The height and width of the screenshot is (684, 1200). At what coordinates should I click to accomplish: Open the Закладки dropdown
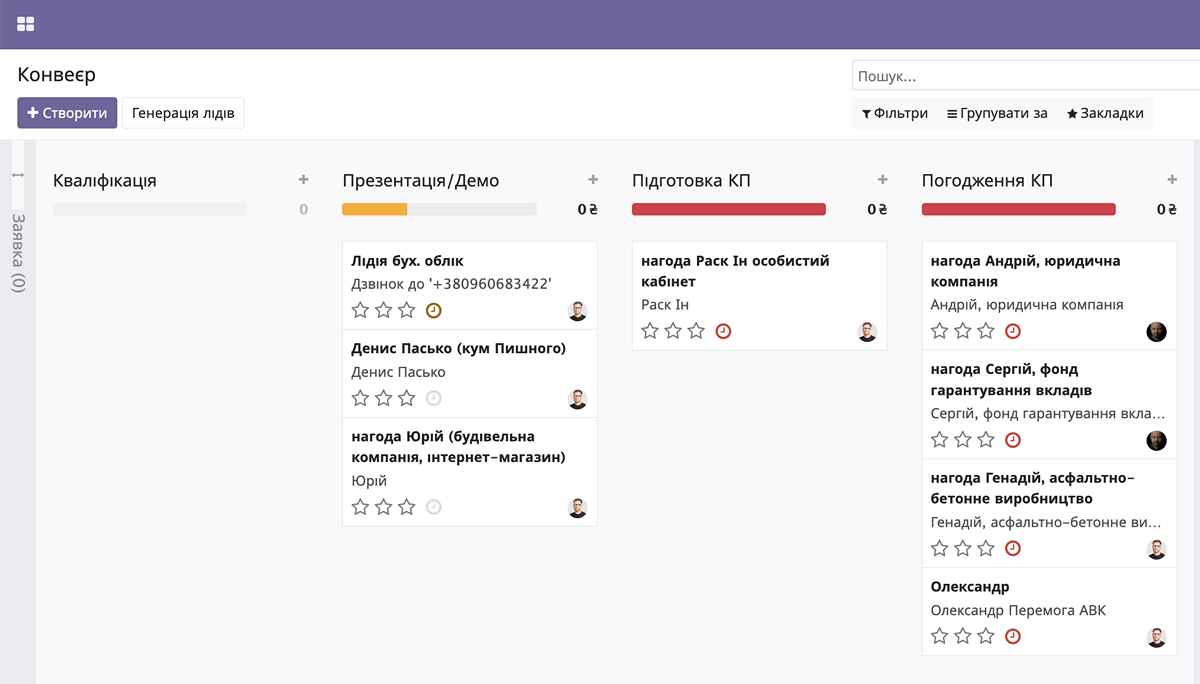point(1106,113)
